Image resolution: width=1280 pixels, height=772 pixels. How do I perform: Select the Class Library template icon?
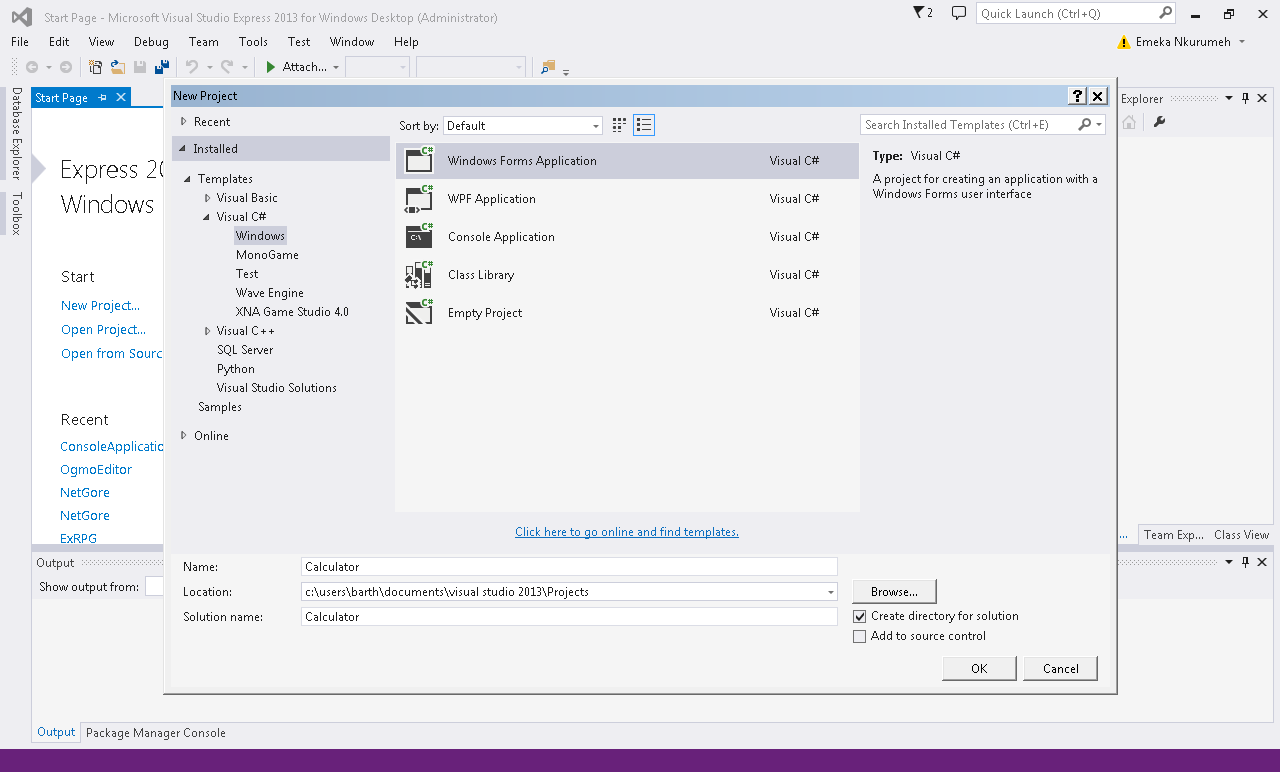pos(419,274)
